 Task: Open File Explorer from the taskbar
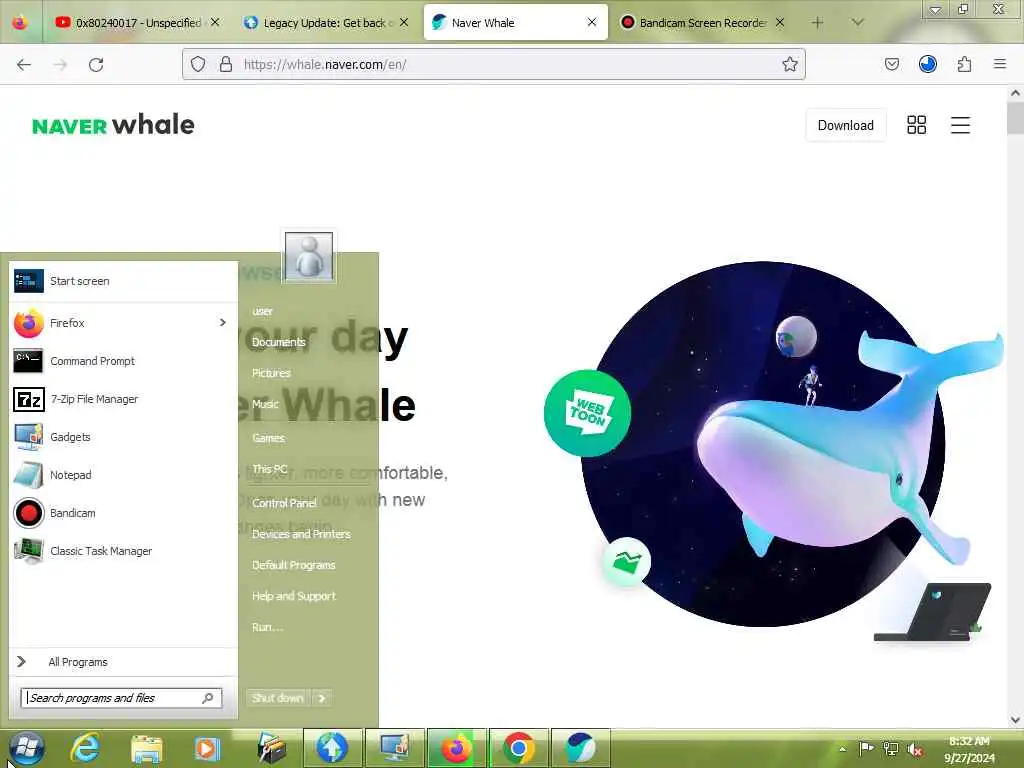(x=146, y=748)
